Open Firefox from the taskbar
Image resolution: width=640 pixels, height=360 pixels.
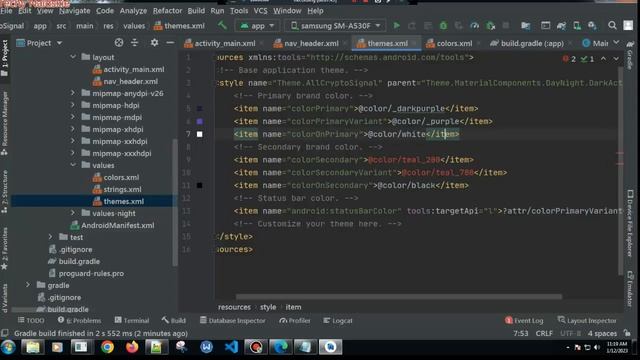(x=132, y=347)
